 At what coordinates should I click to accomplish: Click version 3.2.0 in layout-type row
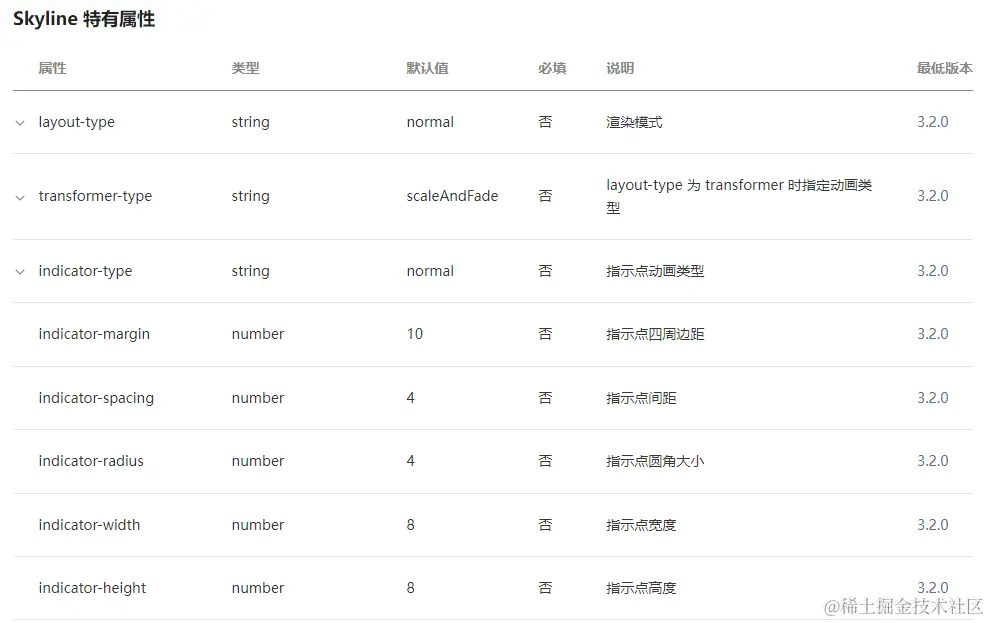[933, 122]
